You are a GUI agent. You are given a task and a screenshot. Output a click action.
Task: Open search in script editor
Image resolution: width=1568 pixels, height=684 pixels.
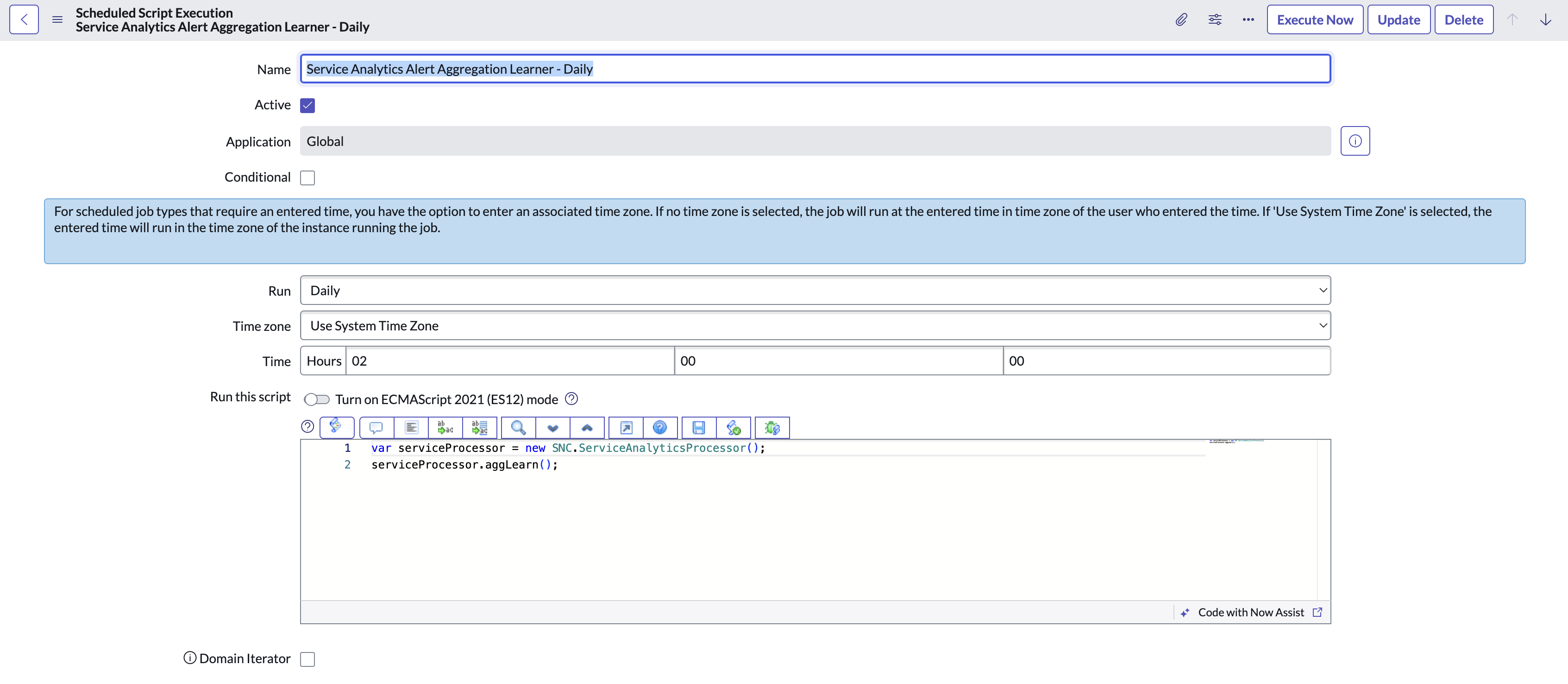pyautogui.click(x=519, y=428)
